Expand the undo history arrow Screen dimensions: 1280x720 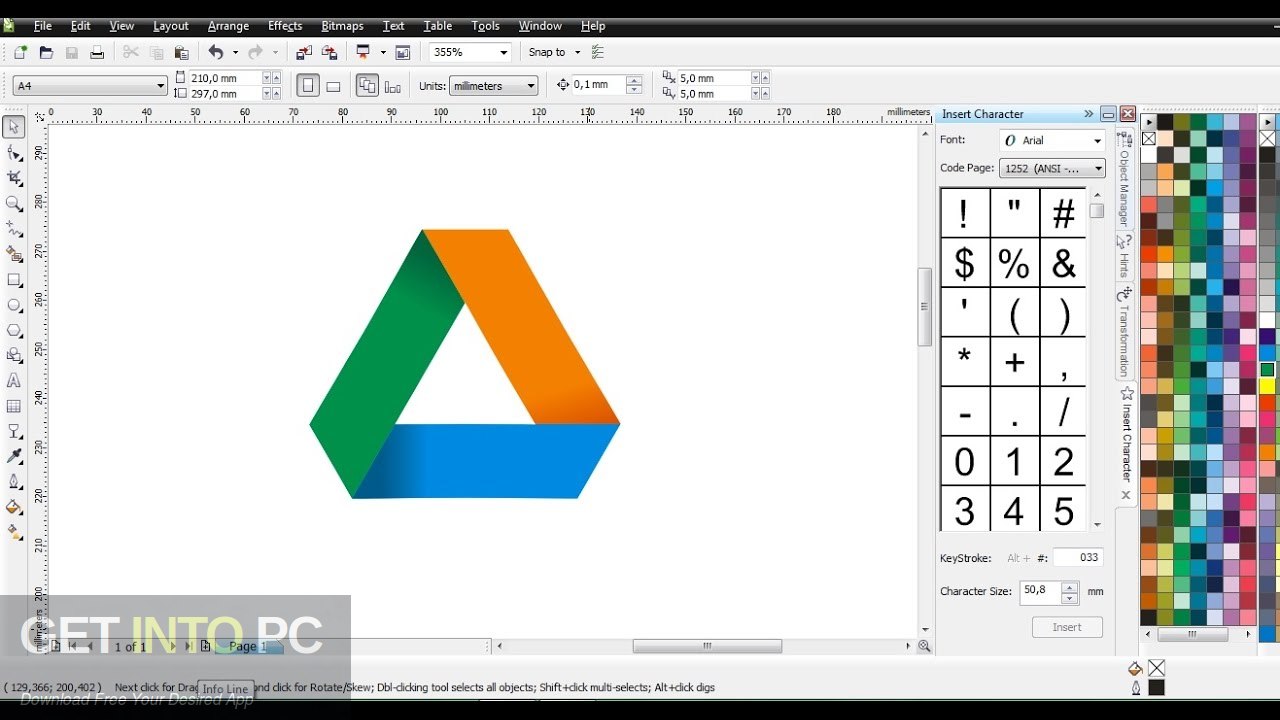235,52
